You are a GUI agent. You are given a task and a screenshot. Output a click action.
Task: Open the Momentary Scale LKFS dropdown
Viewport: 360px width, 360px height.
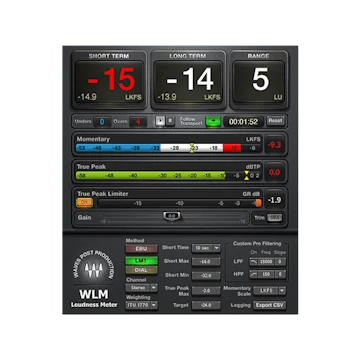(270, 290)
